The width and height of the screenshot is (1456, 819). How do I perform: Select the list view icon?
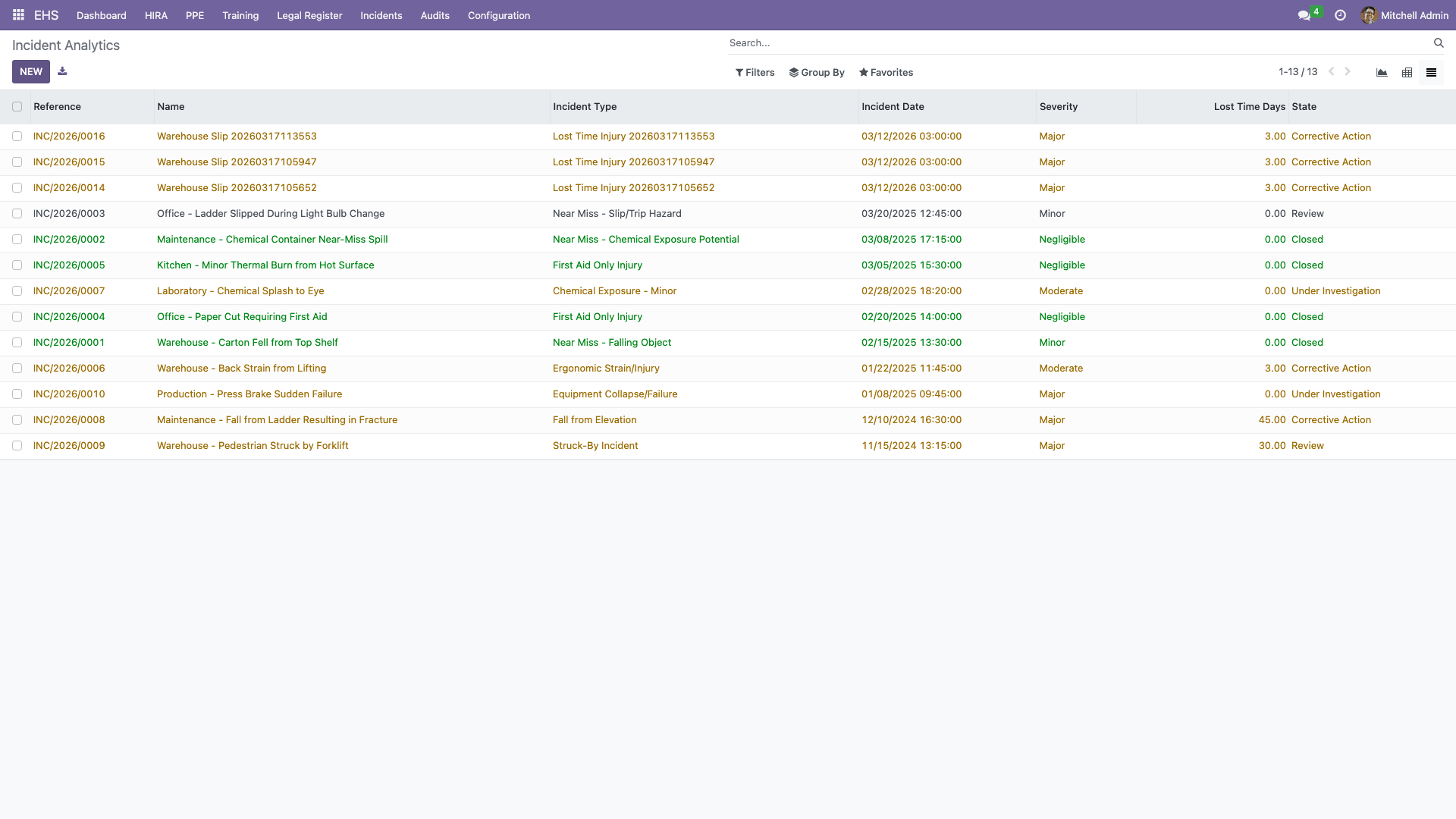tap(1432, 72)
